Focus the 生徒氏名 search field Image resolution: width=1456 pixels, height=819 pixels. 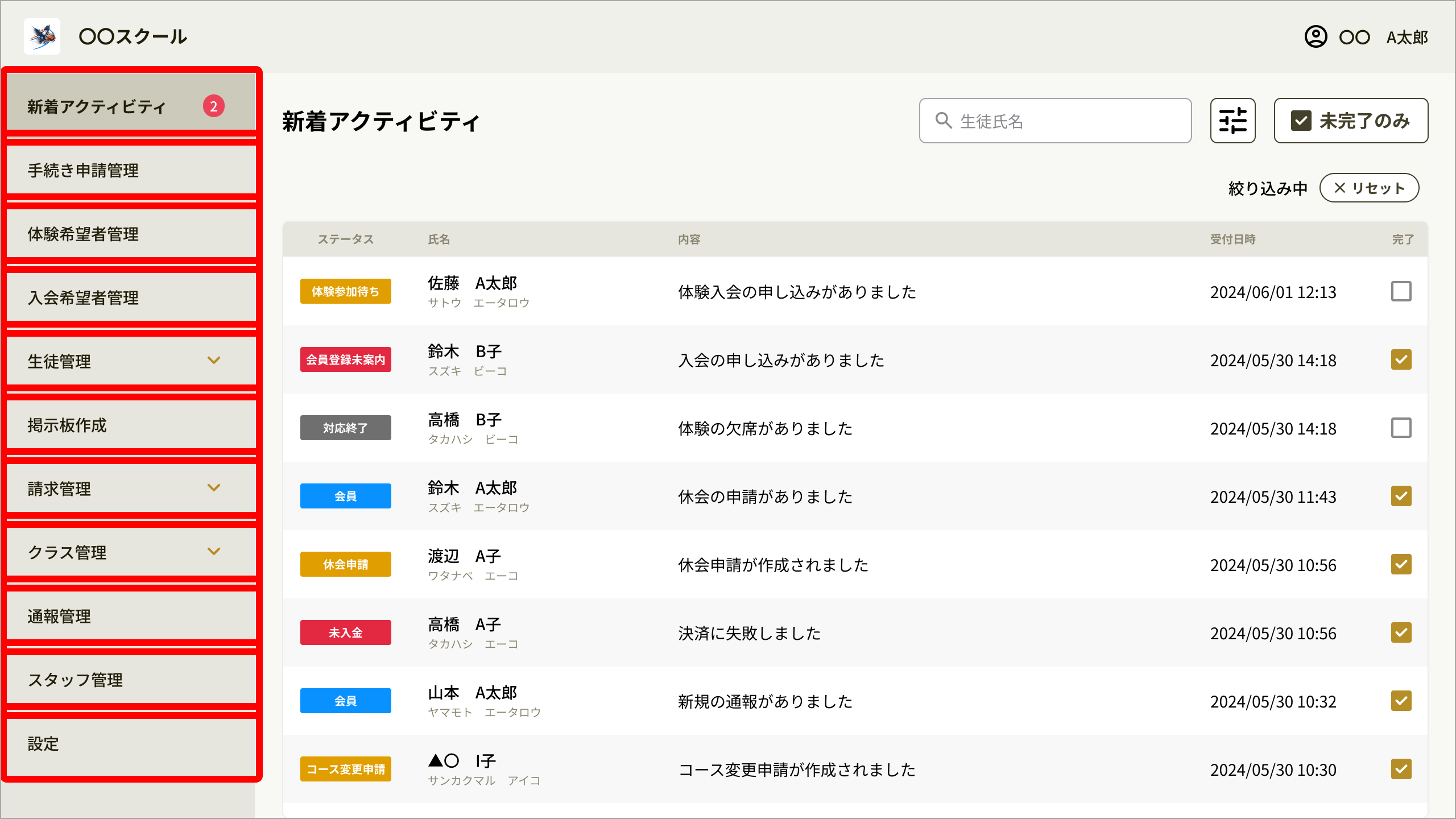[1055, 121]
